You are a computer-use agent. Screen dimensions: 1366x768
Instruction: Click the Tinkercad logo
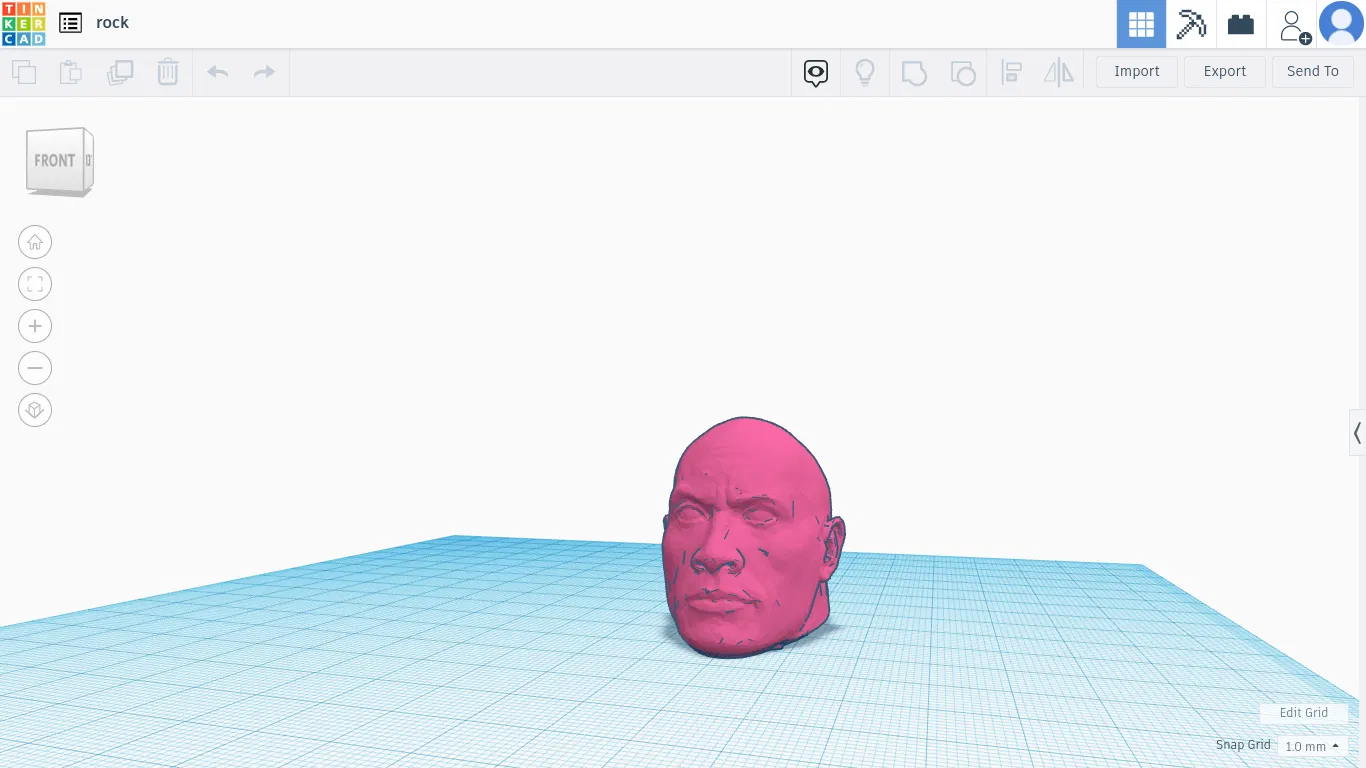point(23,24)
